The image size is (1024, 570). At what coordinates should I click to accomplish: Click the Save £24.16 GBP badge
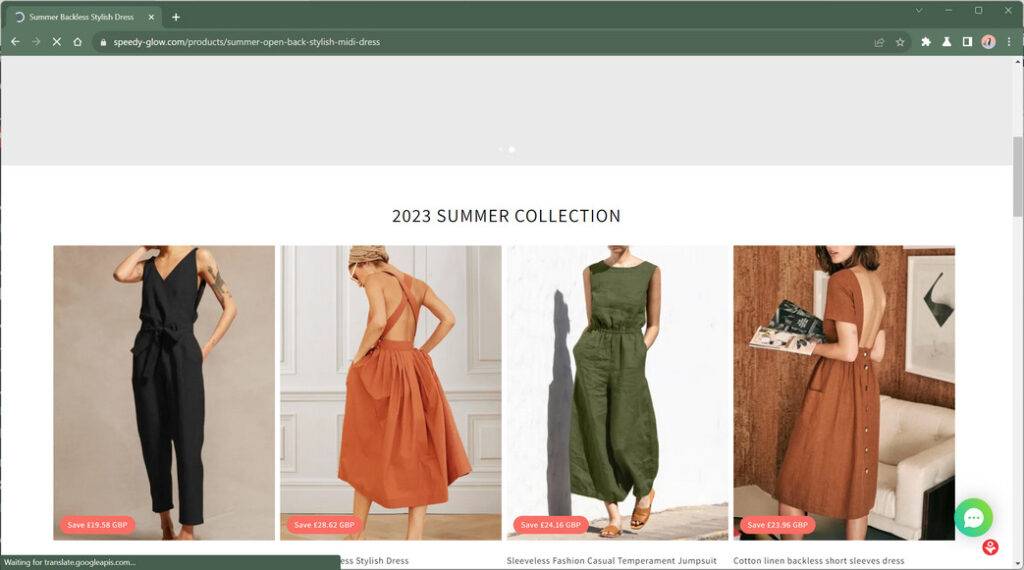click(551, 525)
